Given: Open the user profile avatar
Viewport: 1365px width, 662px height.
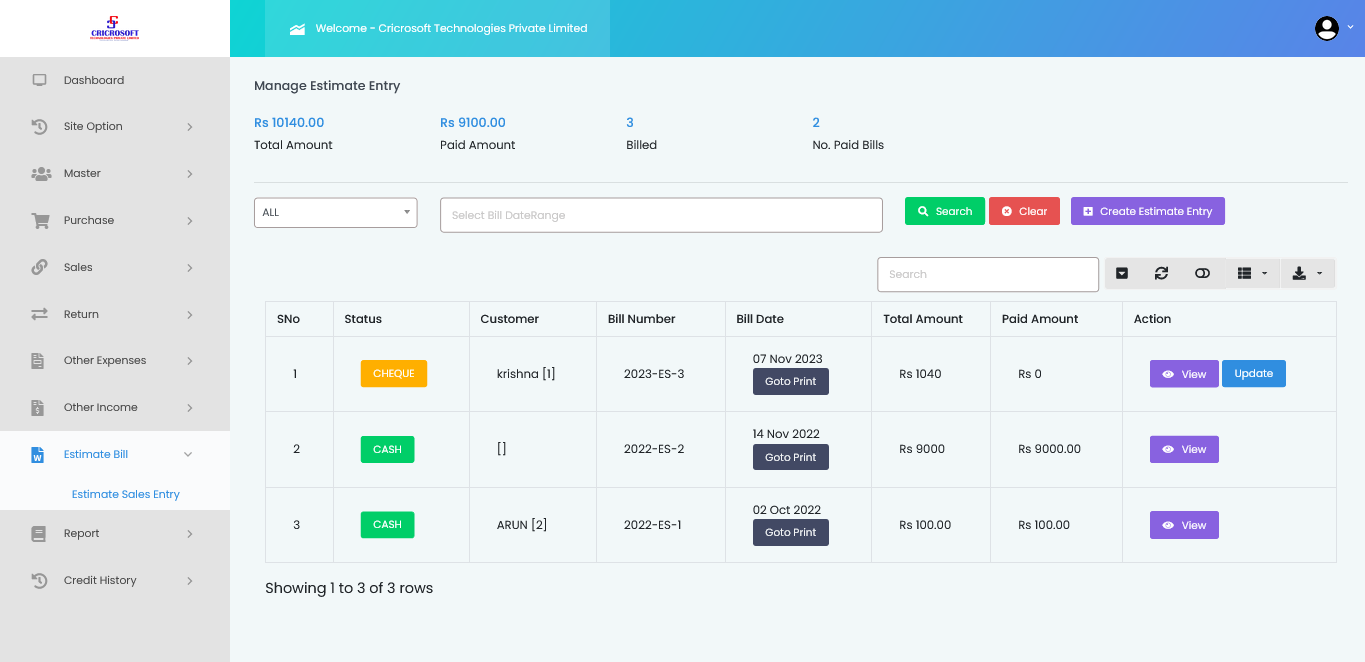Looking at the screenshot, I should point(1327,28).
